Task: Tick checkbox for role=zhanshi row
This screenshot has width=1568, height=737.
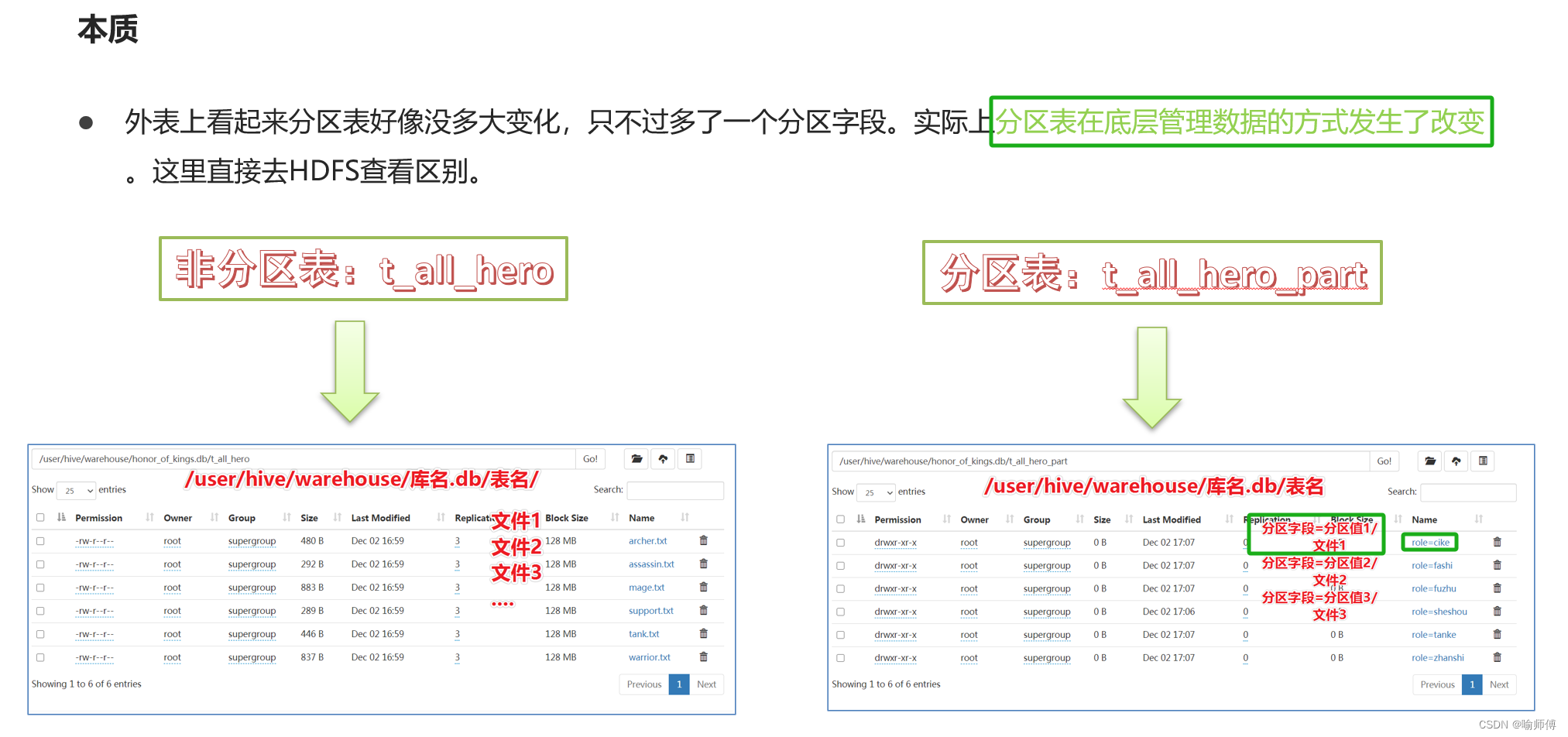Action: [840, 658]
